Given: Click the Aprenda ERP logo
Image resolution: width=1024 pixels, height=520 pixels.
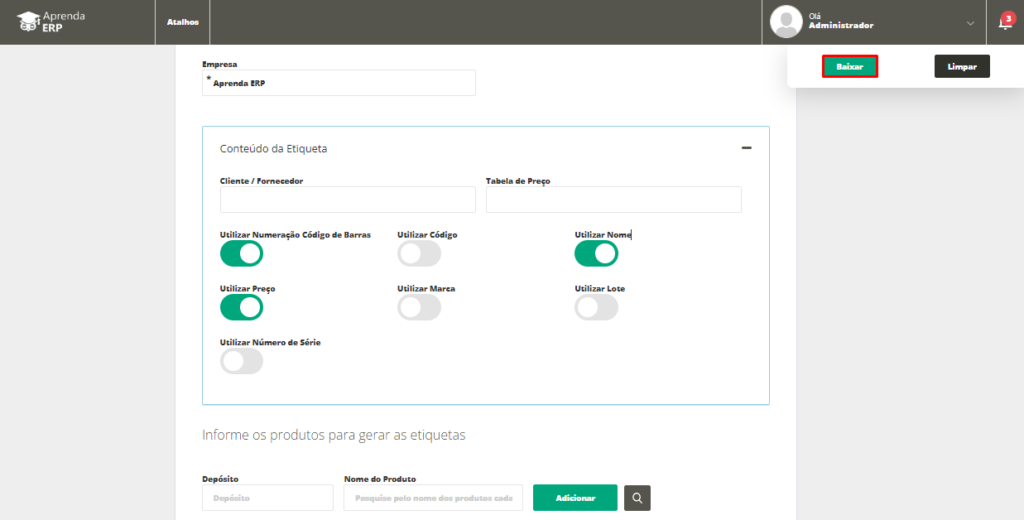Looking at the screenshot, I should (x=51, y=22).
